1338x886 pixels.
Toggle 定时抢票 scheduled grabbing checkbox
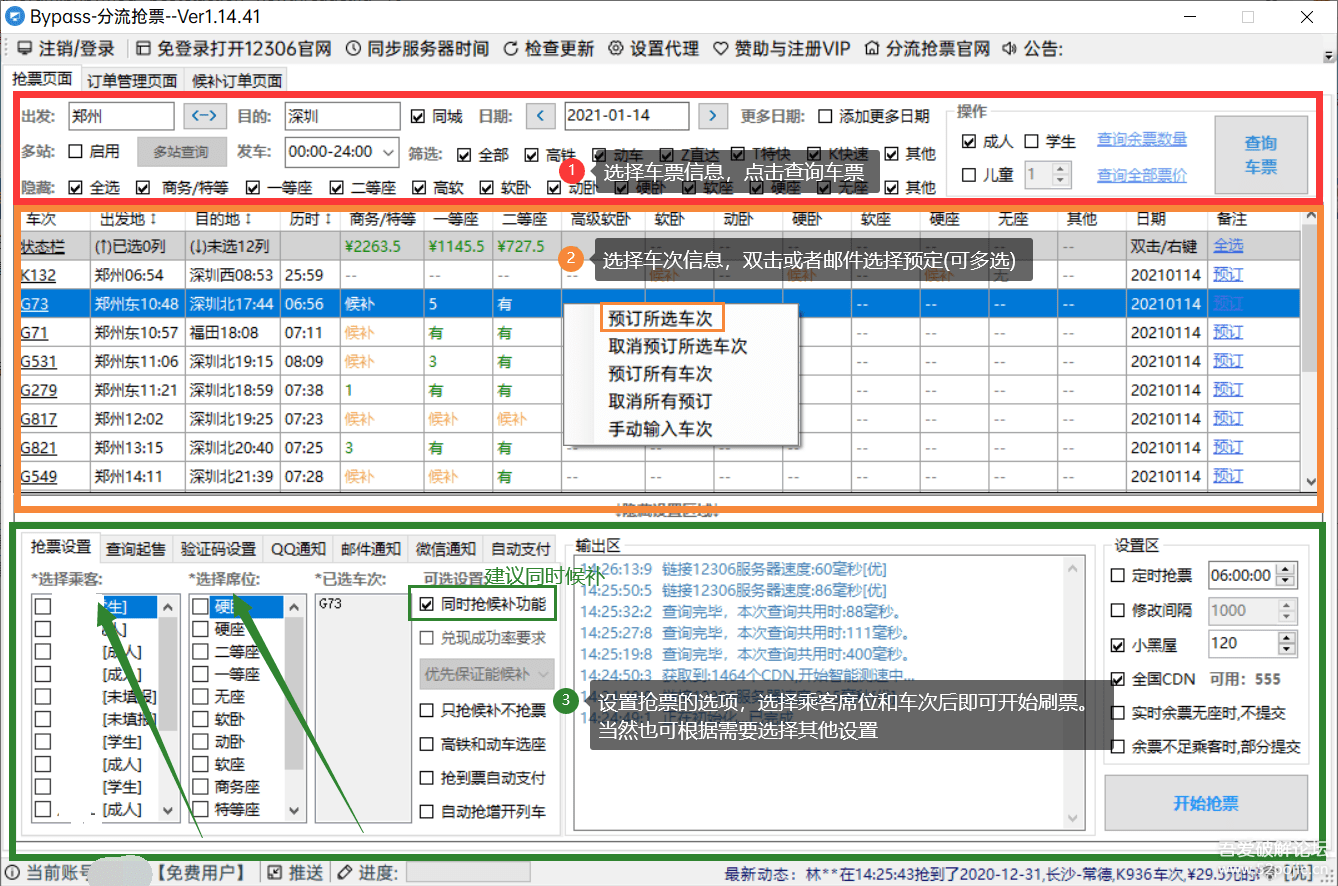pyautogui.click(x=1118, y=575)
